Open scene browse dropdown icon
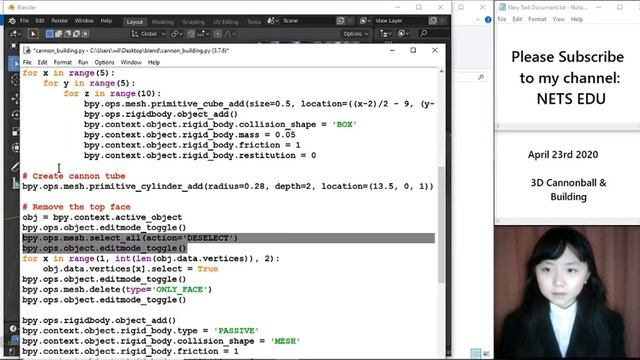Viewport: 640px width, 360px height. click(273, 20)
